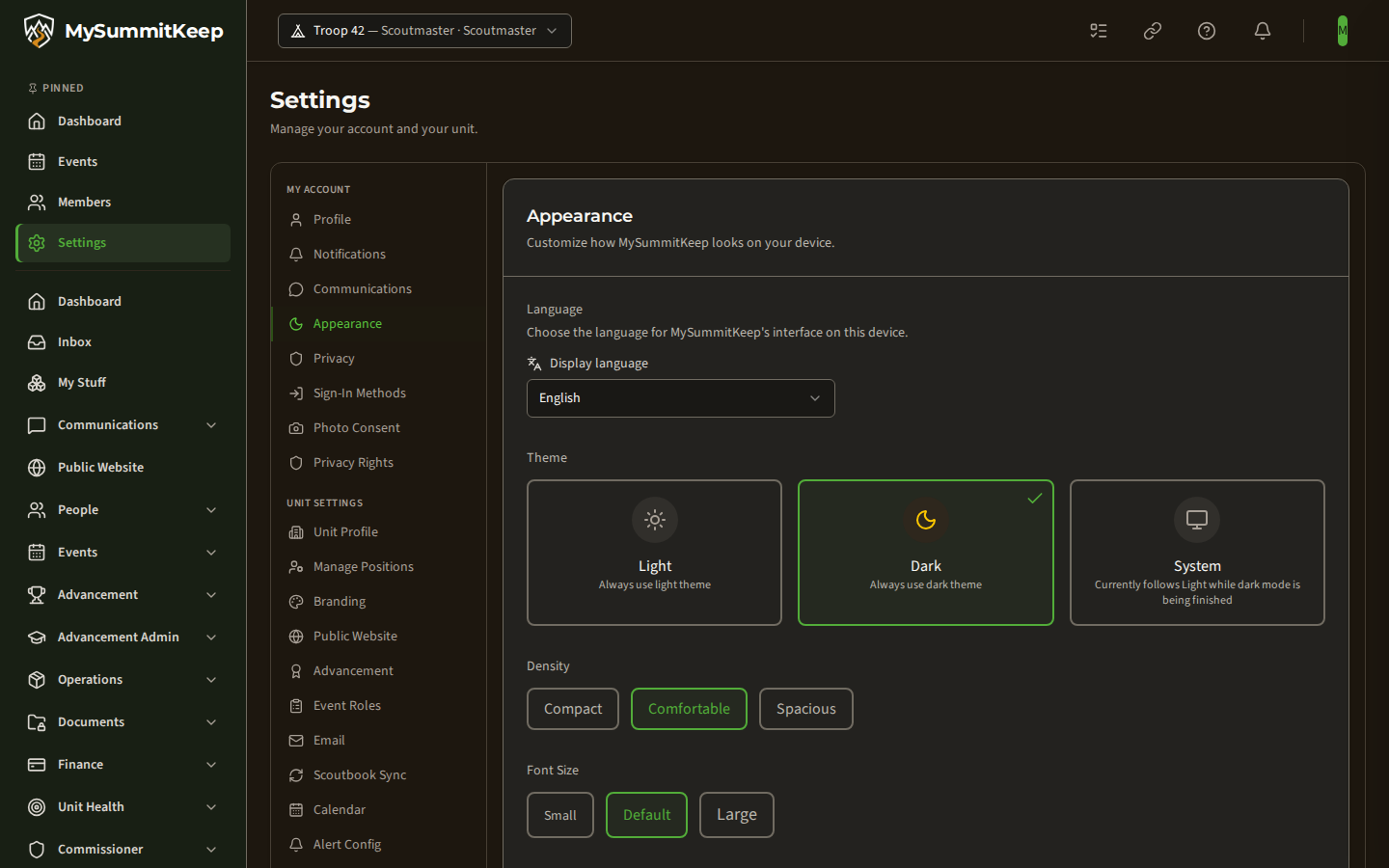Click the link icon in top bar
Screen dimensions: 1389x868
tap(1153, 31)
